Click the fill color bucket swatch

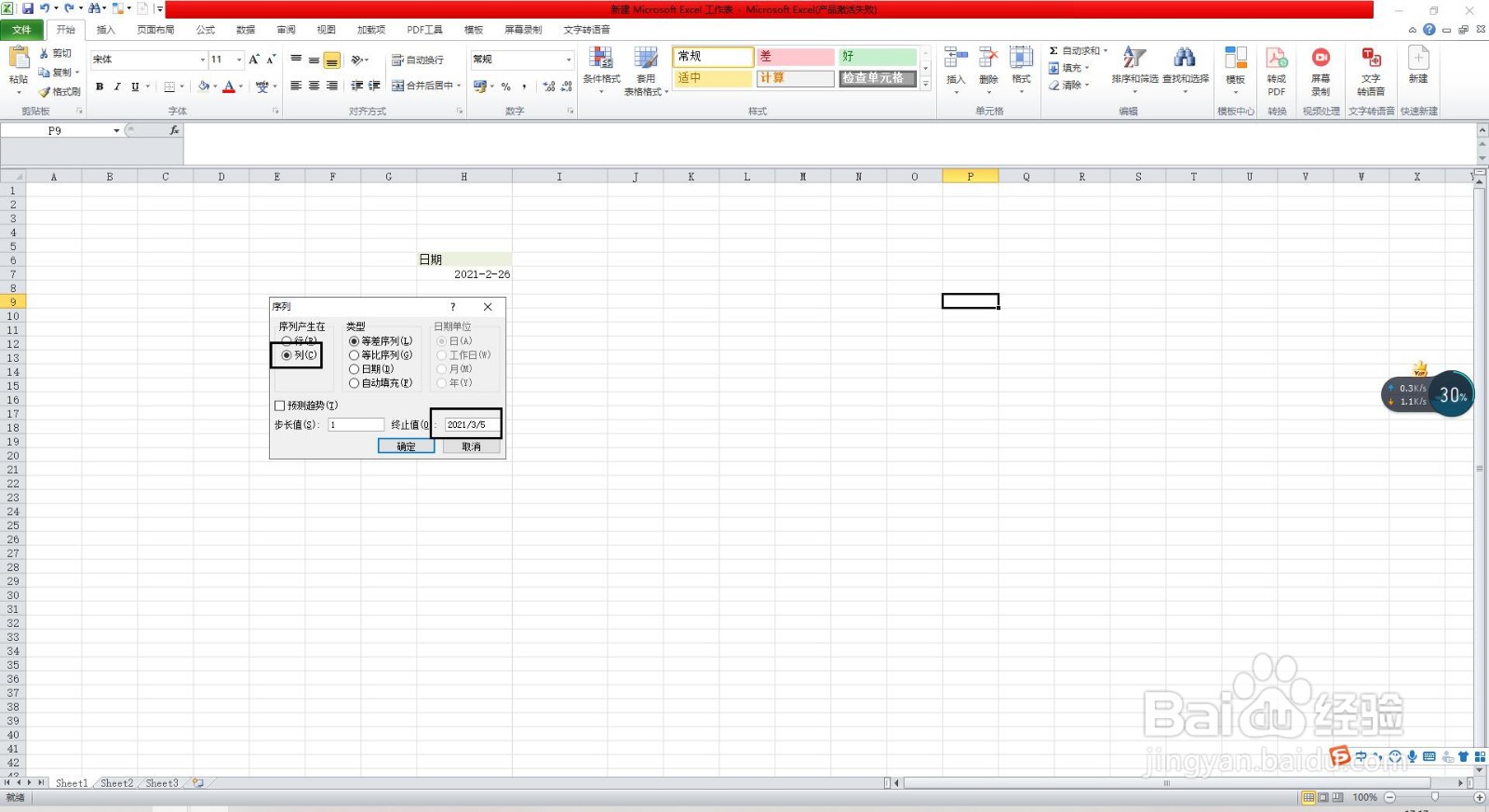click(203, 87)
